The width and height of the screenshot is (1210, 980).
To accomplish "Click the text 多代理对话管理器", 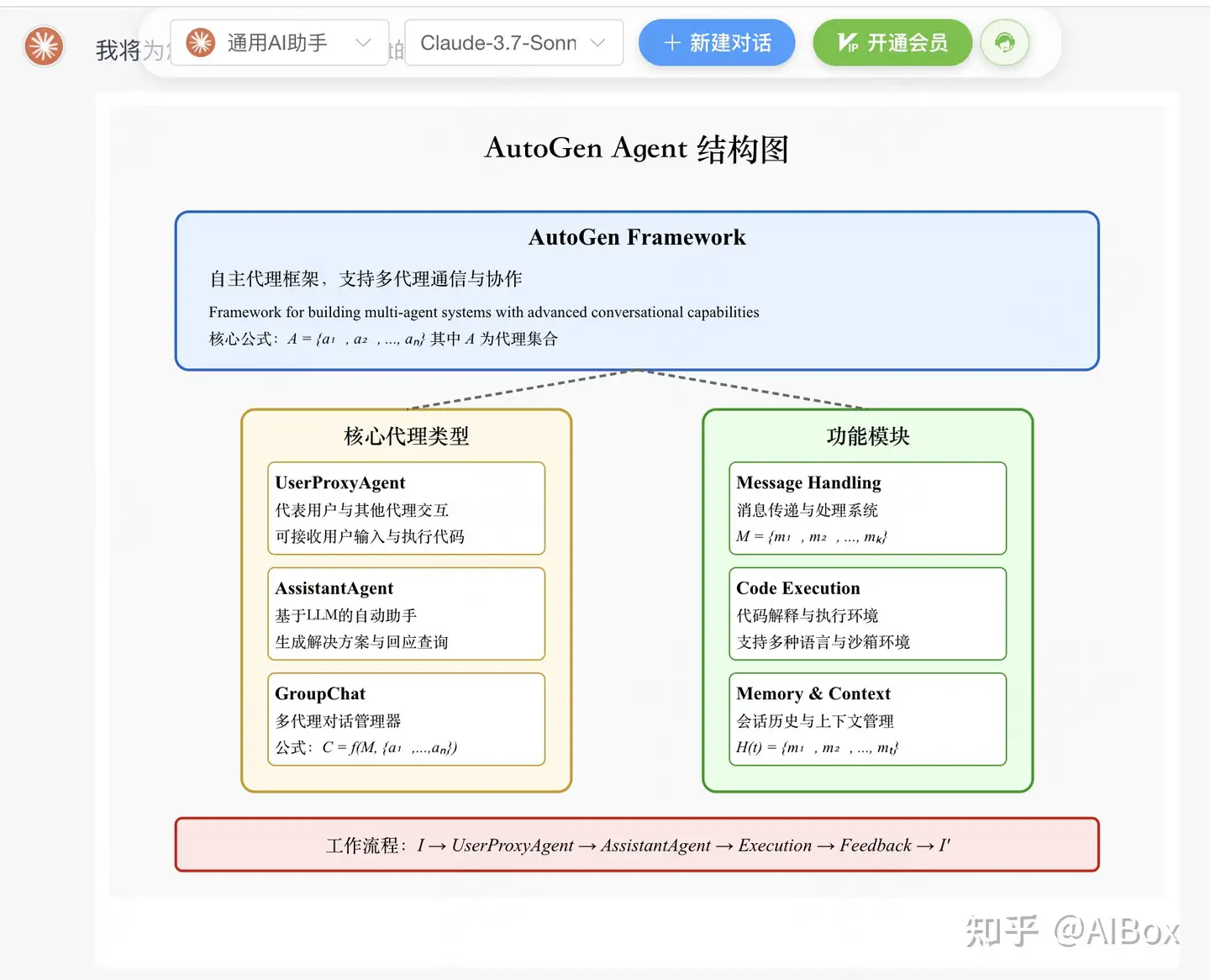I will coord(339,721).
